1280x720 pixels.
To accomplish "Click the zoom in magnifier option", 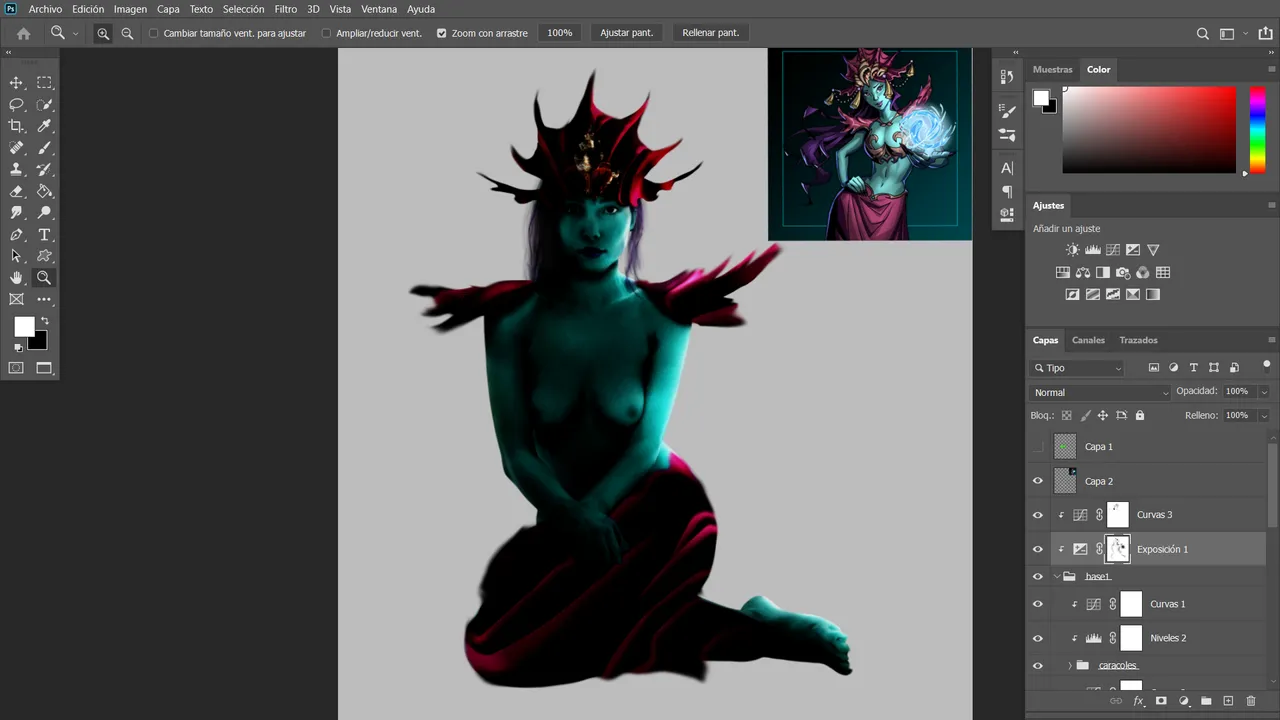I will tap(103, 33).
